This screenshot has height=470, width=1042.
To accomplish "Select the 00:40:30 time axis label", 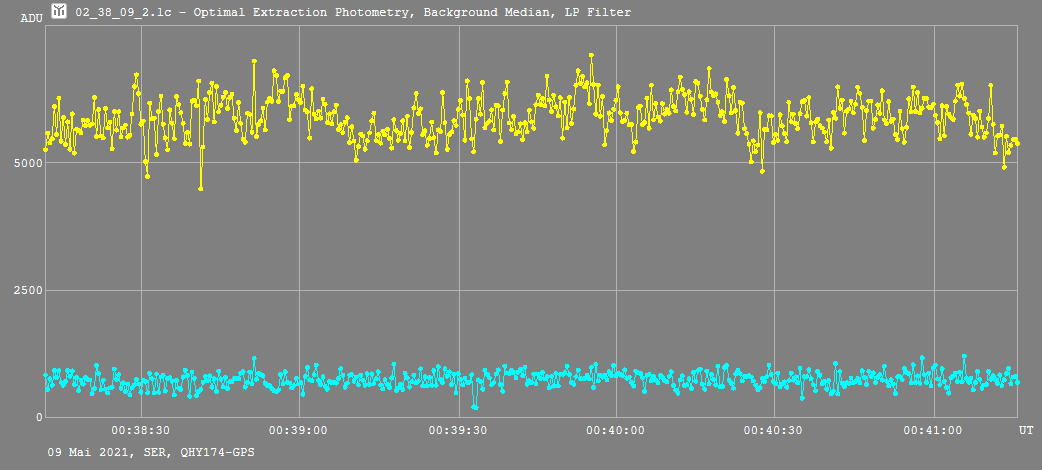I will 775,430.
